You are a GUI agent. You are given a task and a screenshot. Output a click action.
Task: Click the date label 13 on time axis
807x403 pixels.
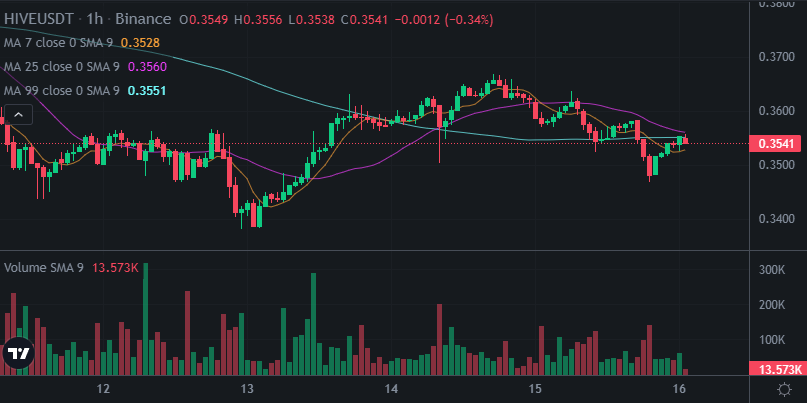[247, 388]
